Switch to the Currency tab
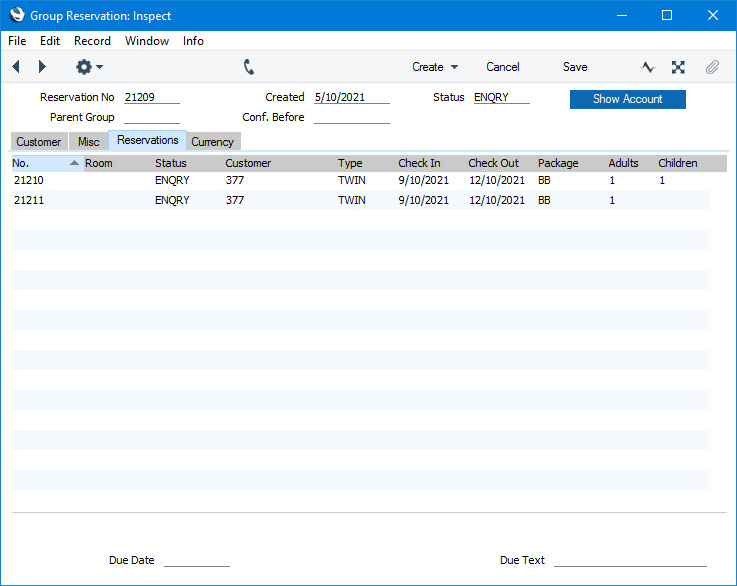The image size is (737, 586). click(212, 142)
